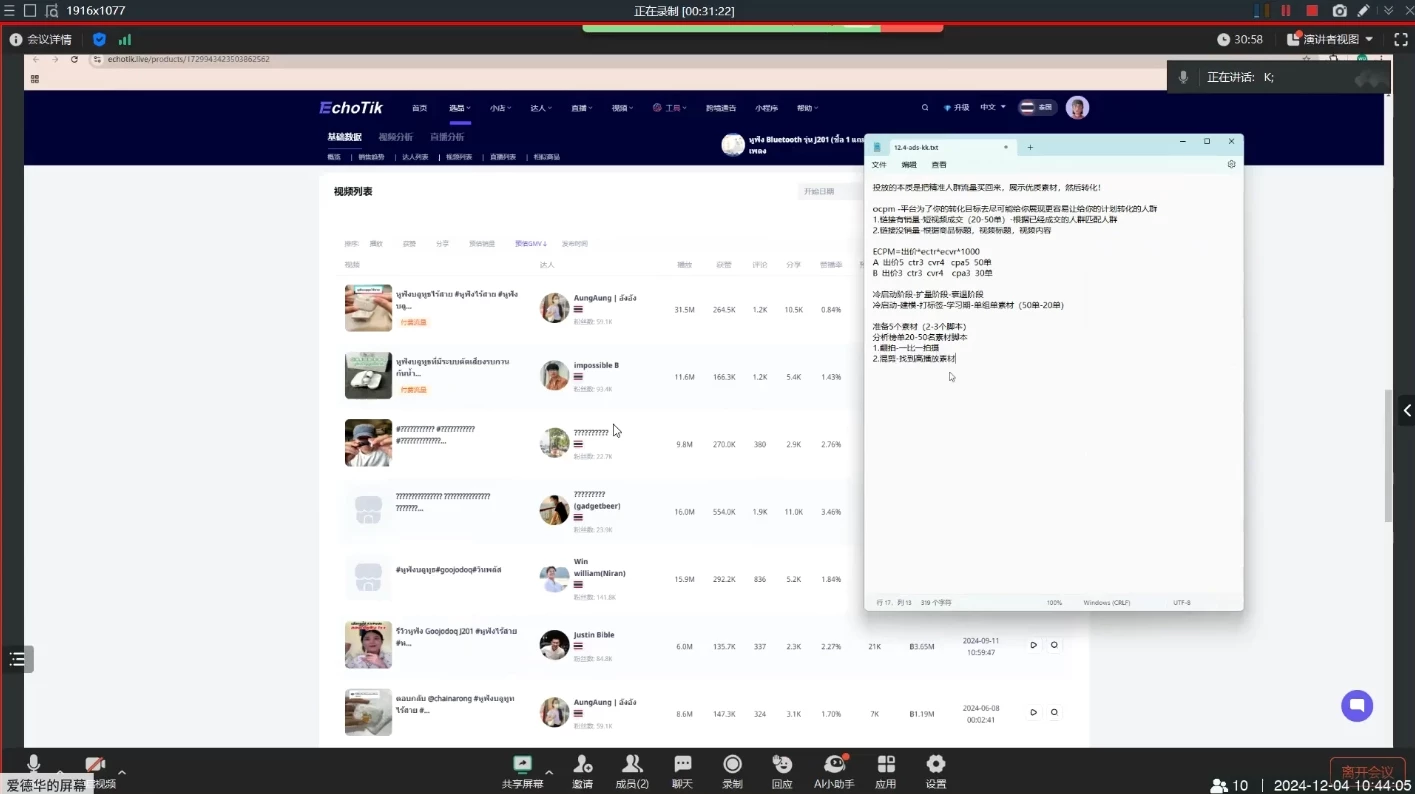
Task: Click the 回应 reactions icon
Action: click(782, 765)
